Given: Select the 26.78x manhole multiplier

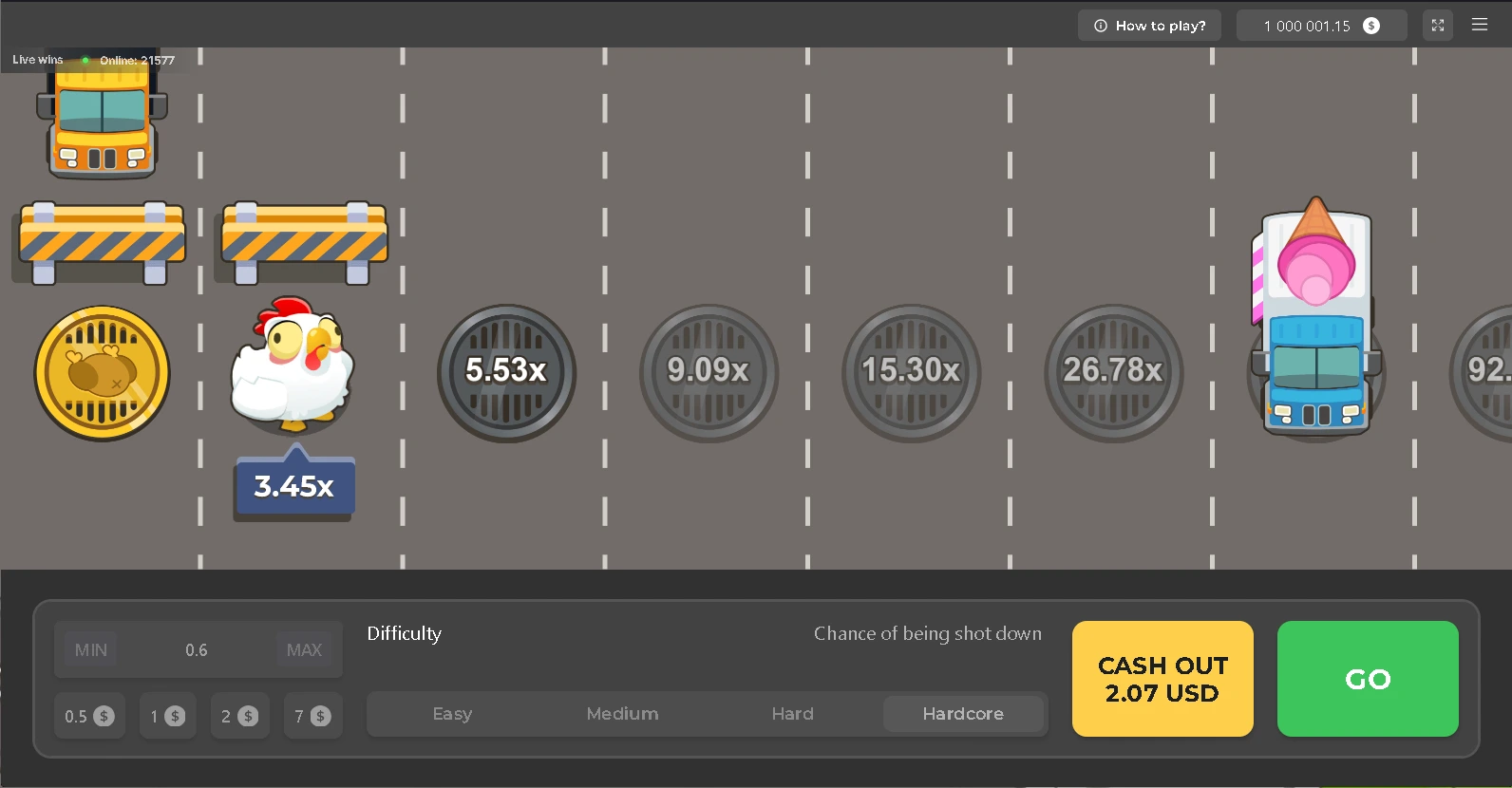Looking at the screenshot, I should coord(1113,372).
